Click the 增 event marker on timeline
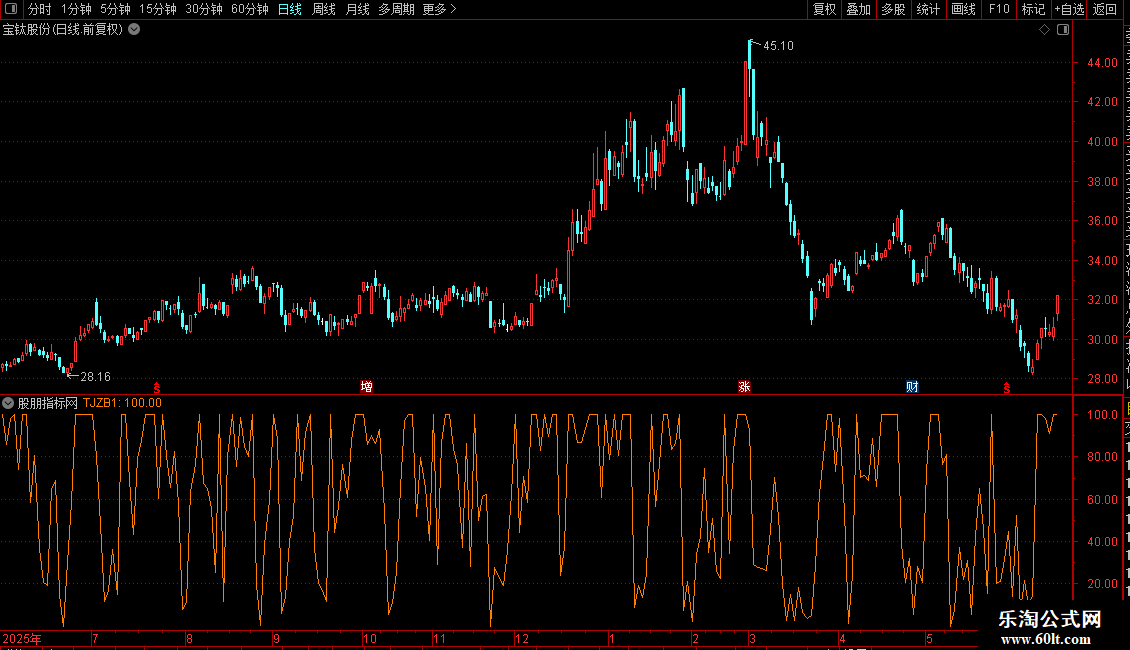The height and width of the screenshot is (650, 1130). 366,387
